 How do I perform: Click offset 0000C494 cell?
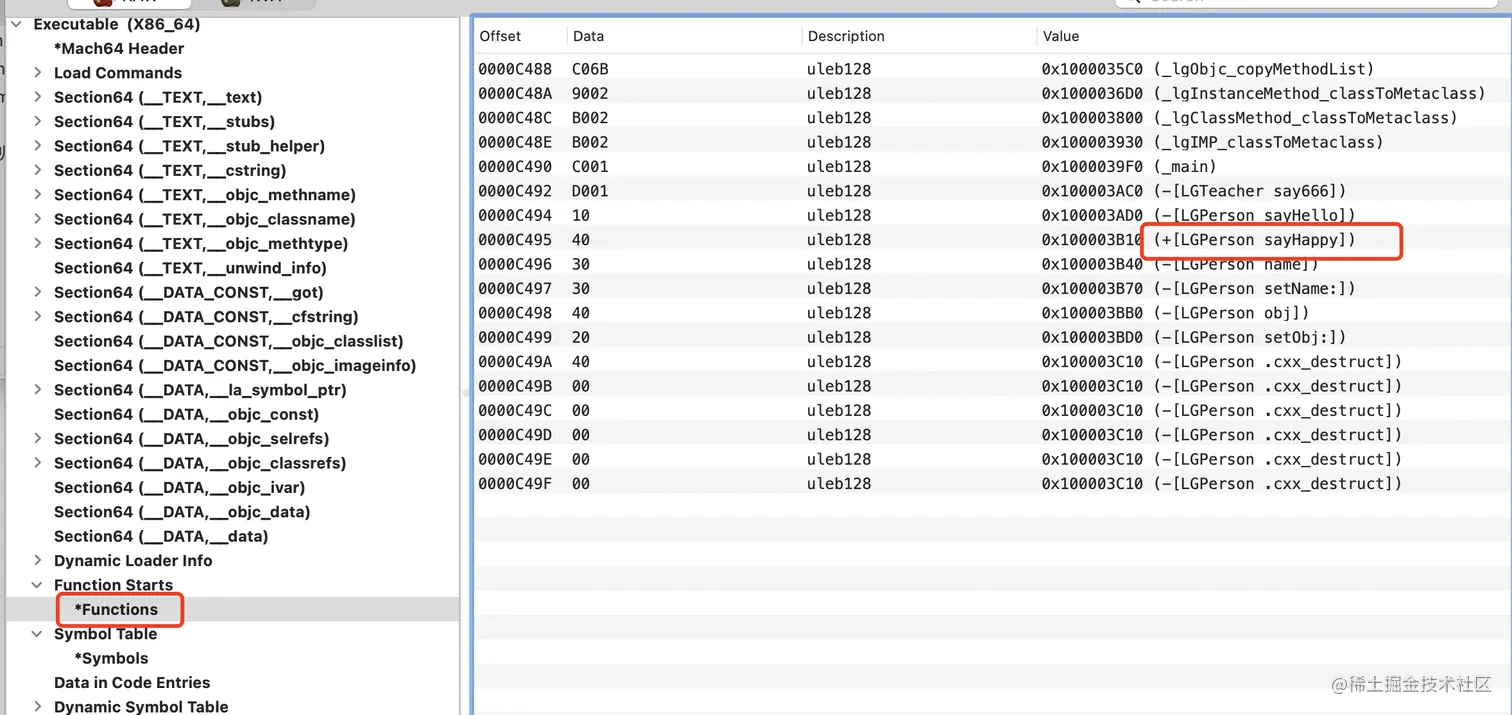point(515,215)
